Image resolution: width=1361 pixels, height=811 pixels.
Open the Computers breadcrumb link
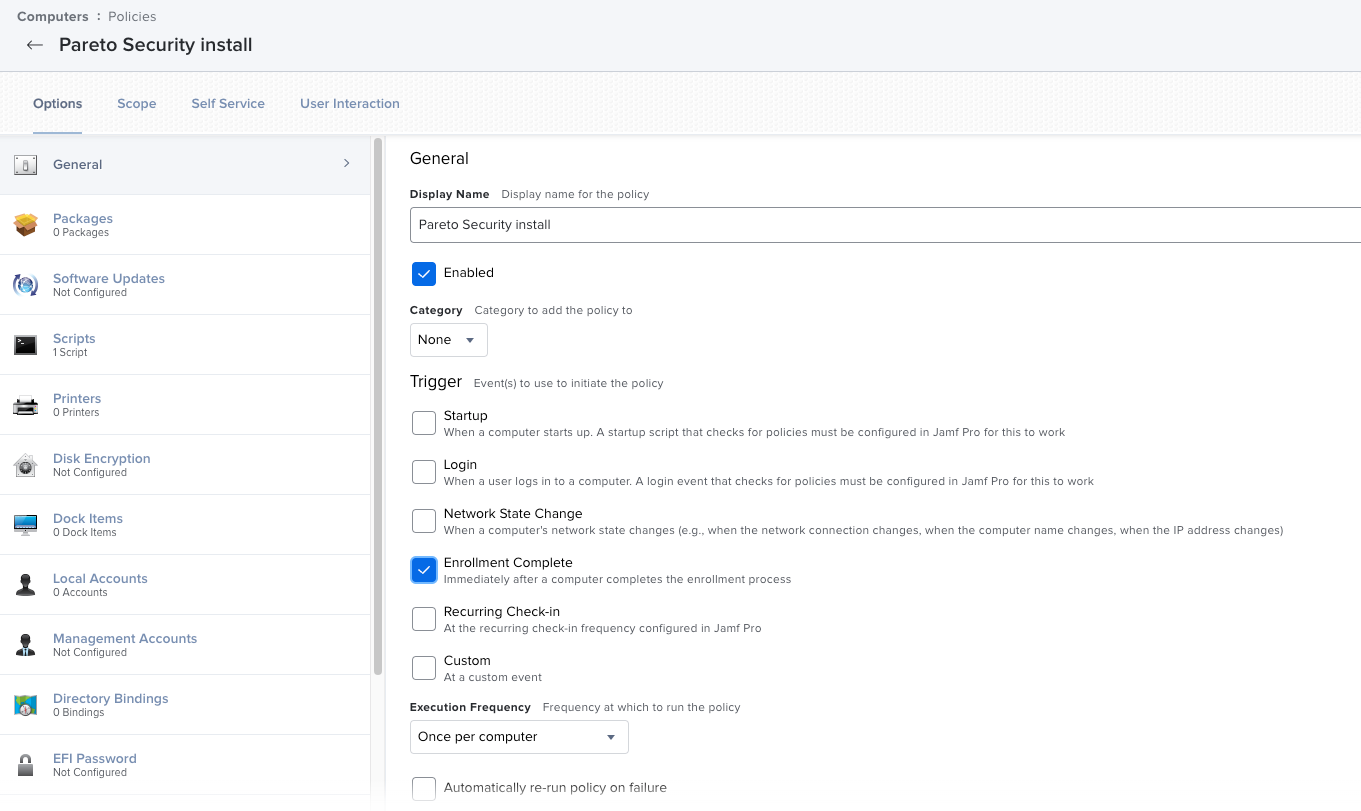tap(52, 16)
